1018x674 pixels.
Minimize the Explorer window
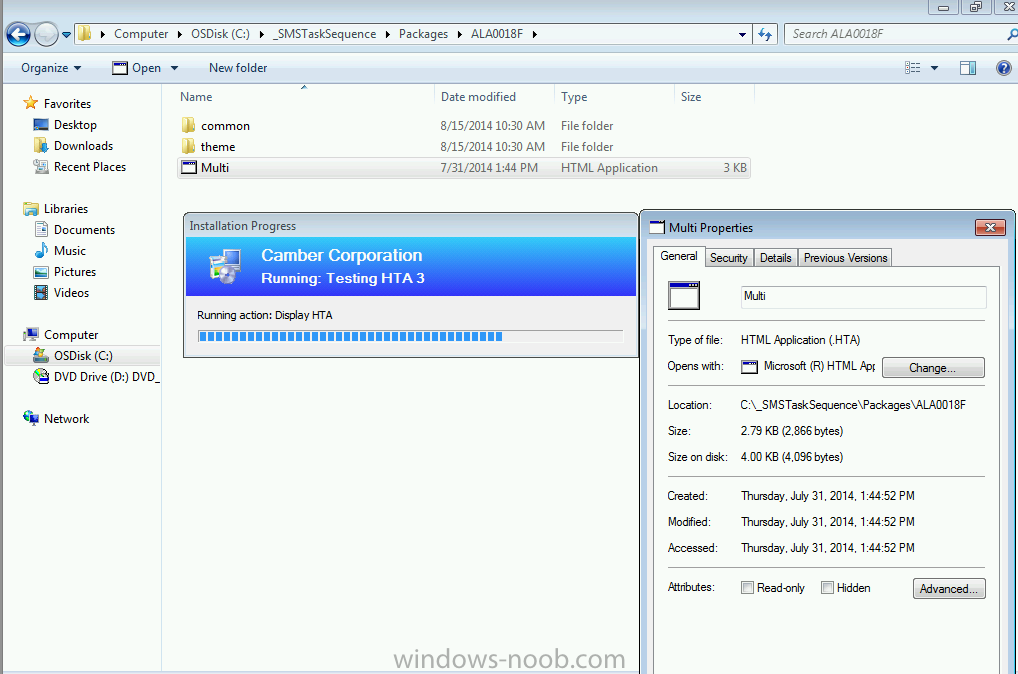click(x=943, y=8)
